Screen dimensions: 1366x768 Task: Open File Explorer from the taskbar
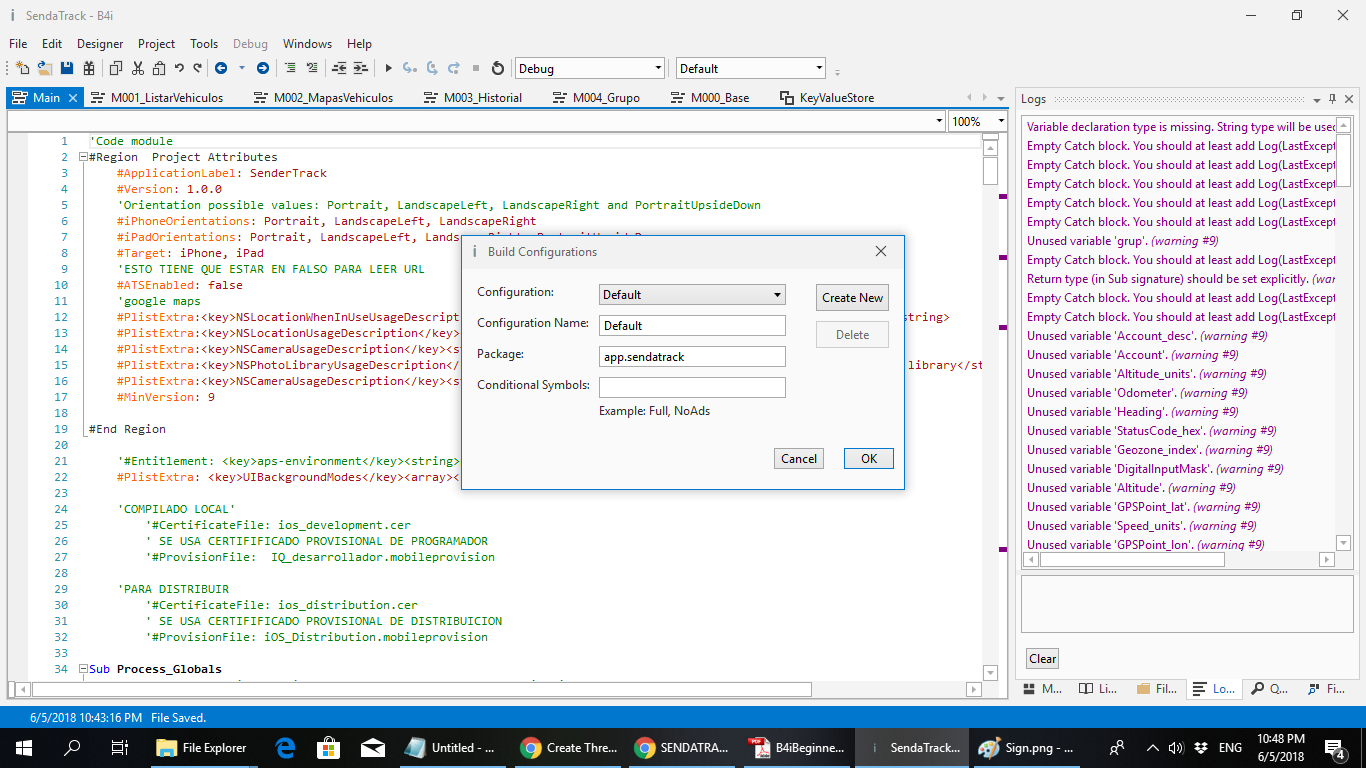[x=202, y=747]
